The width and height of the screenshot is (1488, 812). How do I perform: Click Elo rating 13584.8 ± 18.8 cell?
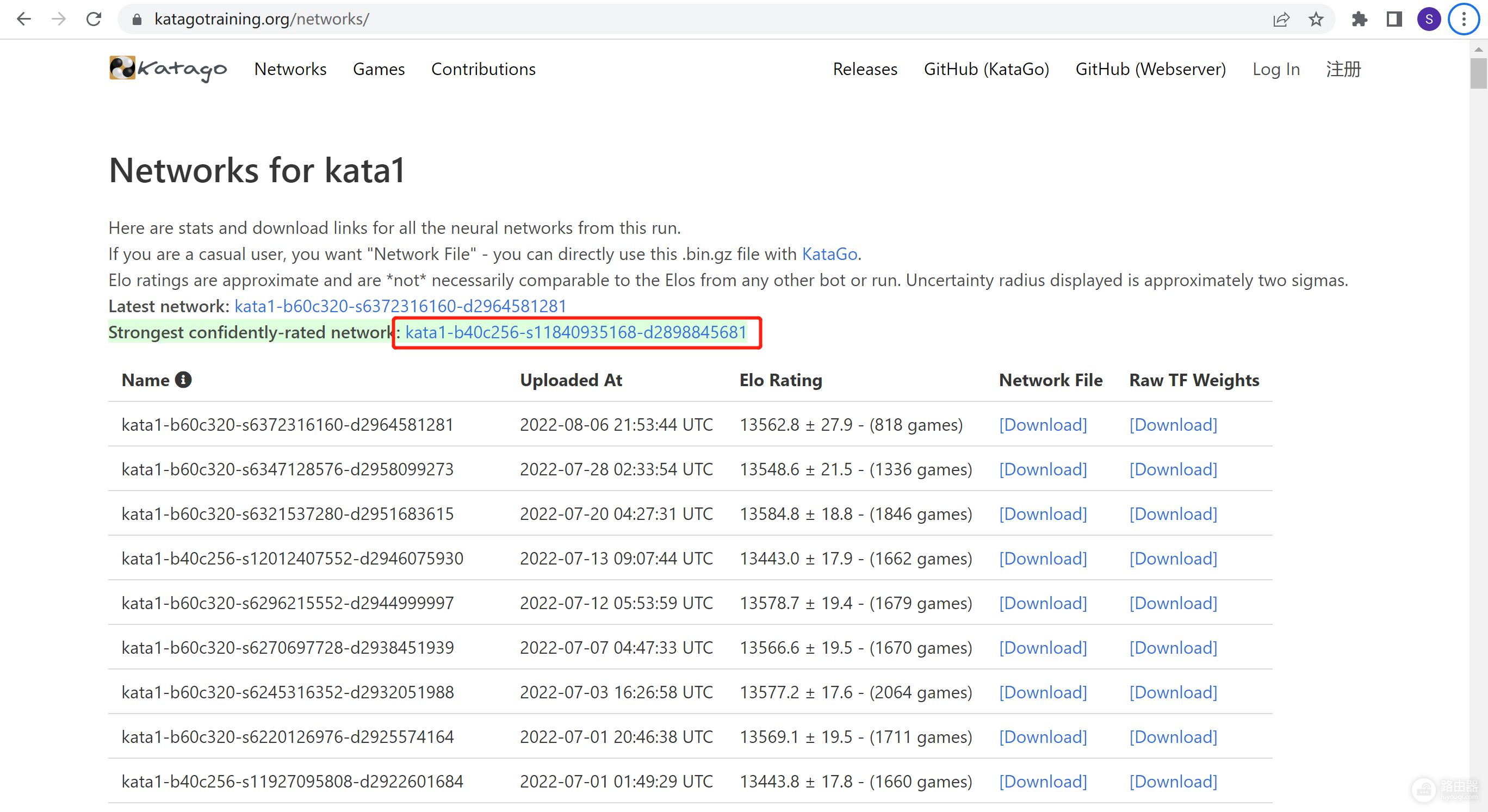[856, 514]
